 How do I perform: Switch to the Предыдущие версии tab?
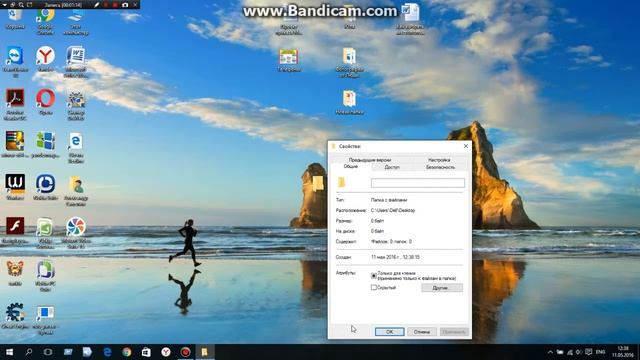click(370, 160)
